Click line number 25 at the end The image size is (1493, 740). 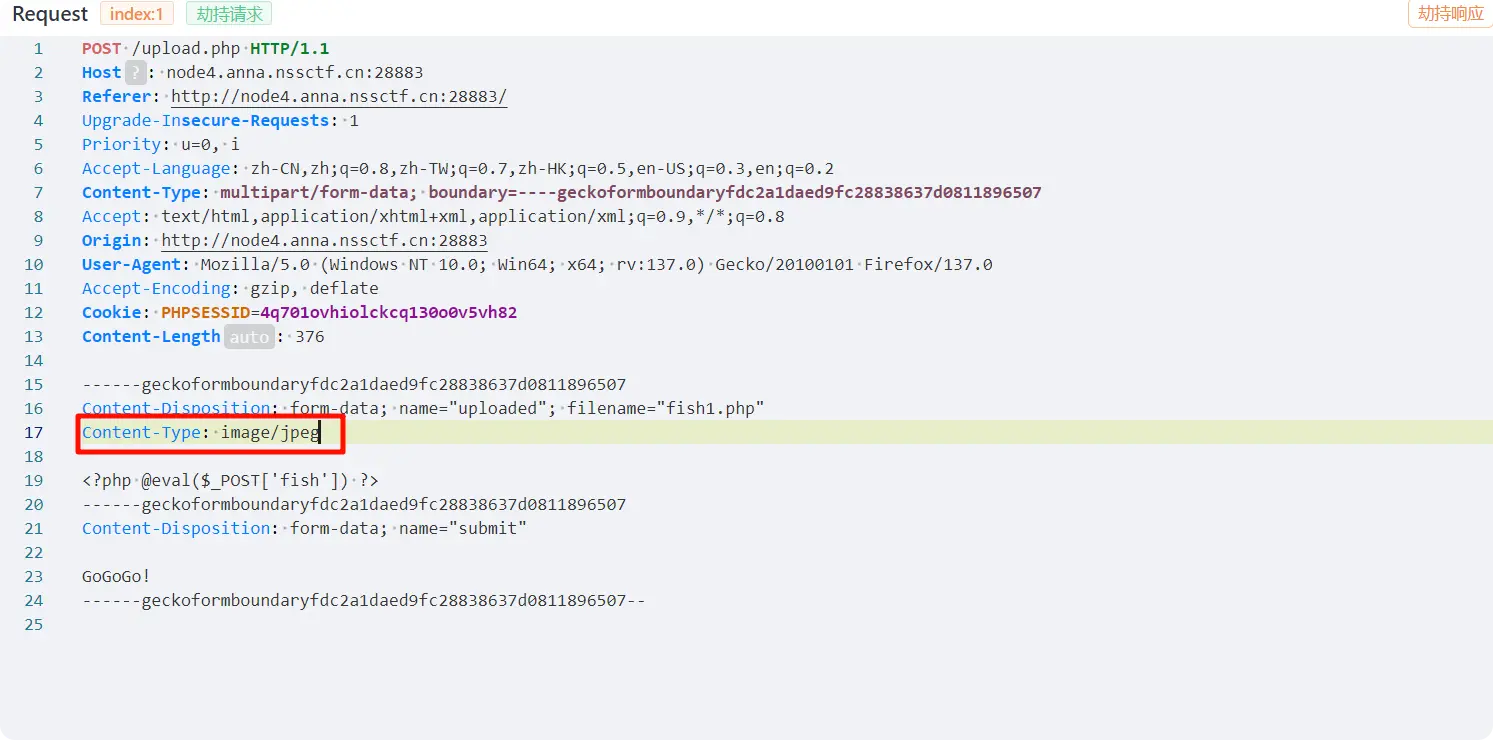(35, 624)
